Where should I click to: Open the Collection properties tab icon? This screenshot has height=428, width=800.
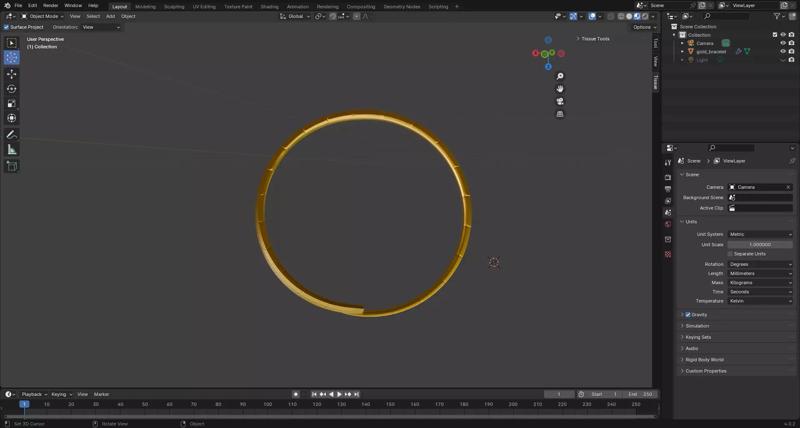pyautogui.click(x=668, y=239)
